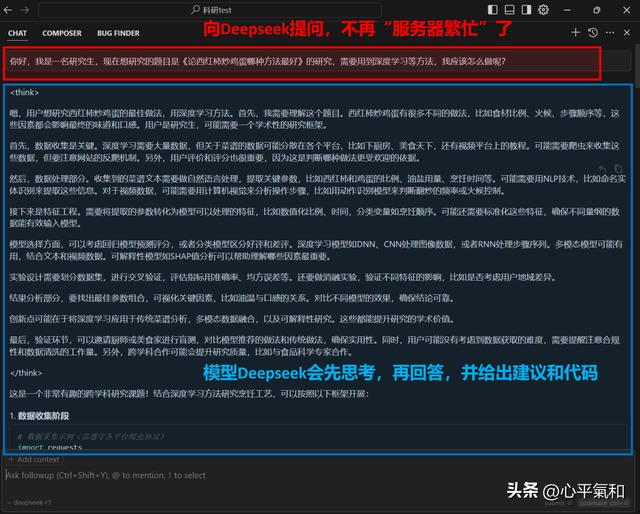Click the user question message box
Viewport: 640px width, 514px height.
click(x=300, y=62)
